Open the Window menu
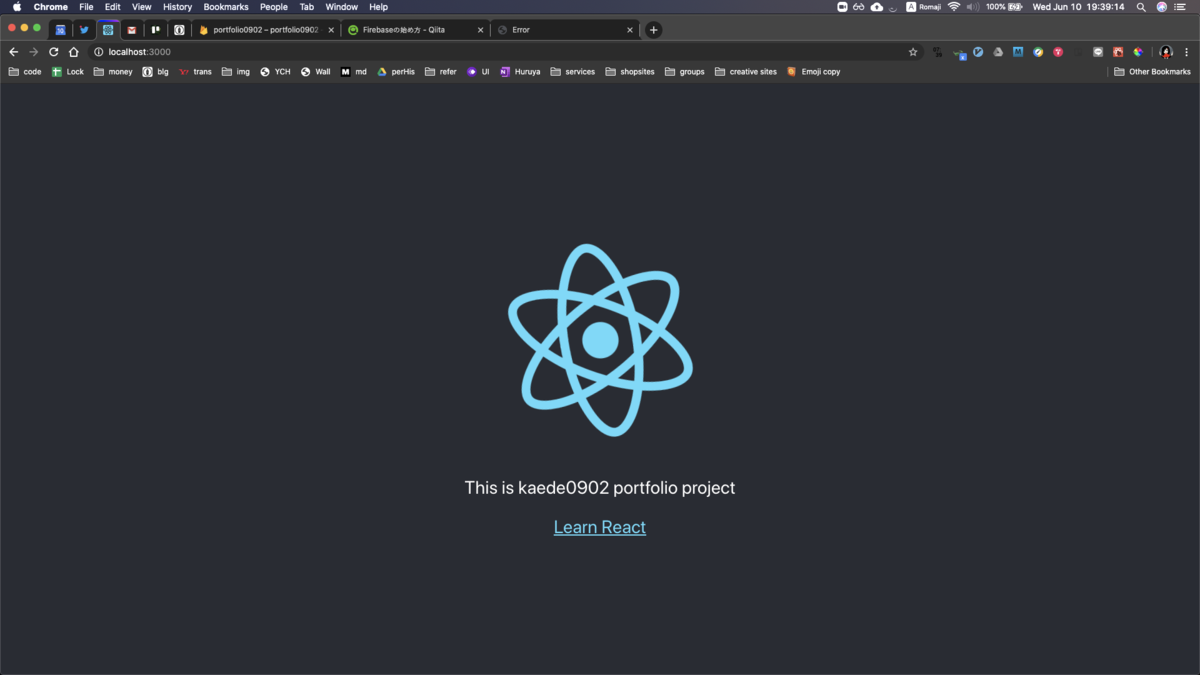The width and height of the screenshot is (1200, 675). coord(341,7)
